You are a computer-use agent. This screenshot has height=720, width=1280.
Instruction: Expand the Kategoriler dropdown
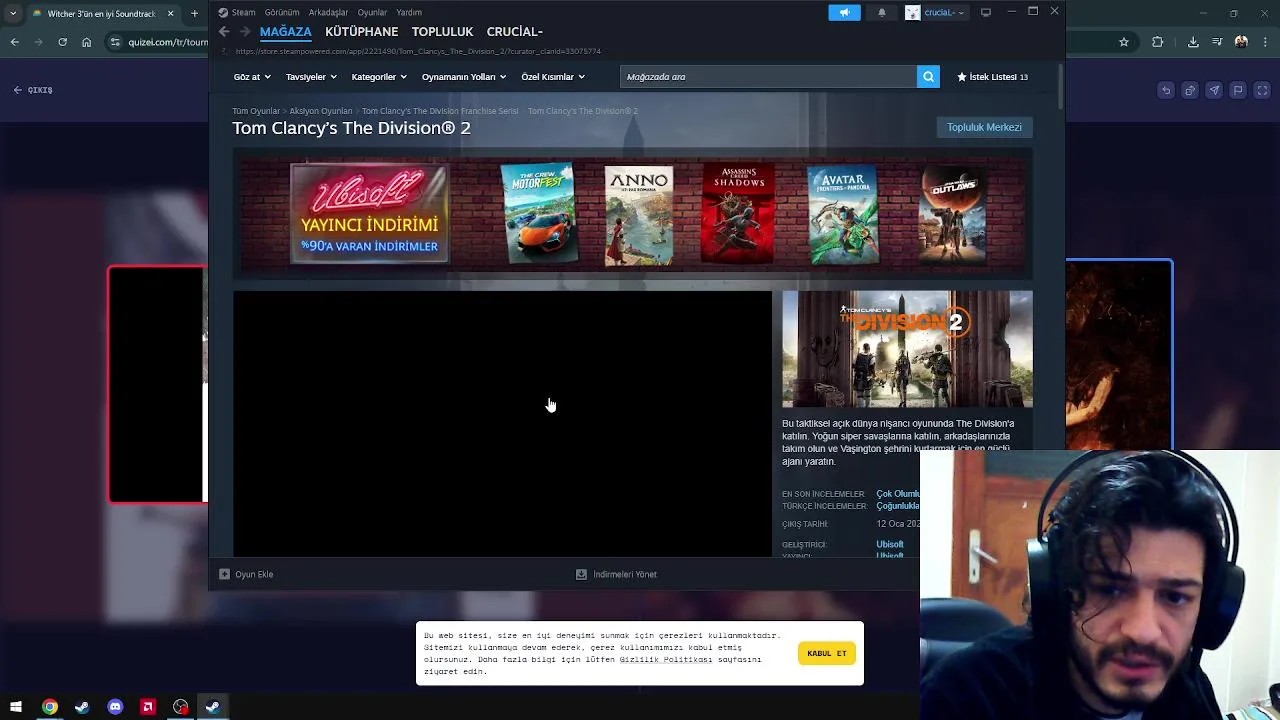click(x=379, y=77)
